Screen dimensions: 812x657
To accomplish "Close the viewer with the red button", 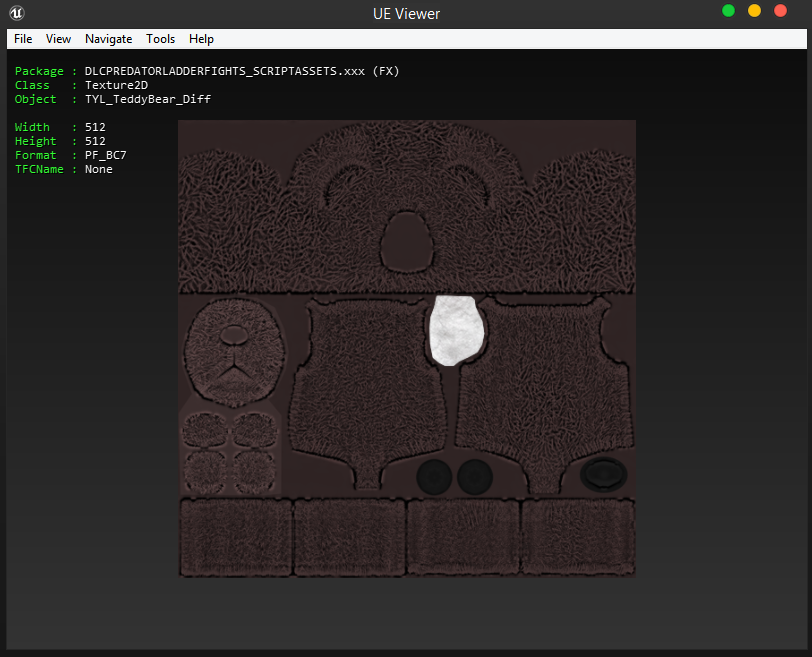I will (x=780, y=11).
